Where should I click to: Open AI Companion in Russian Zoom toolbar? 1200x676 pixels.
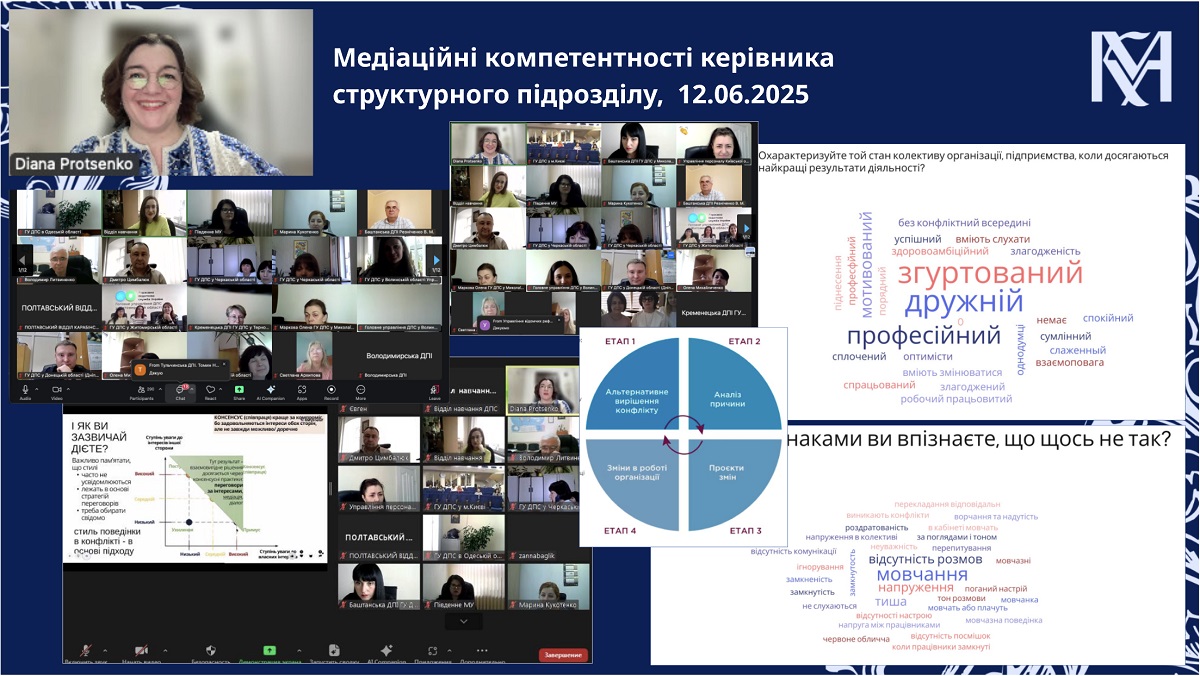point(386,650)
